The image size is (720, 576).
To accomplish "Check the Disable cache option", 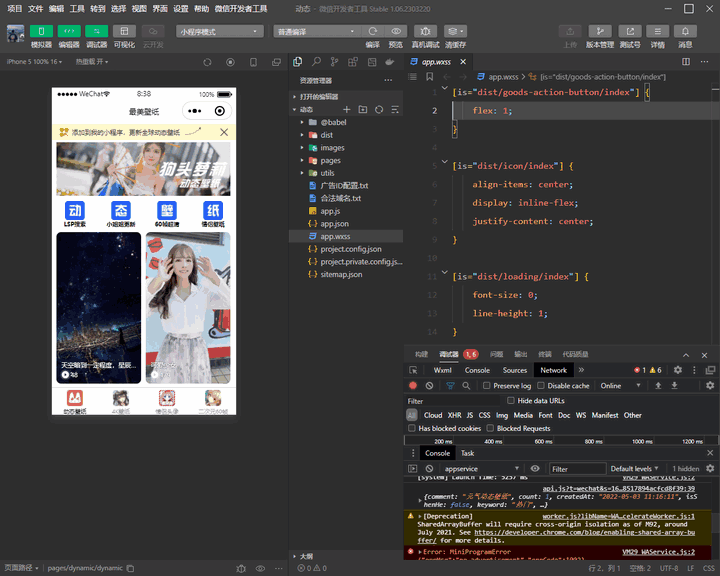I will 541,385.
